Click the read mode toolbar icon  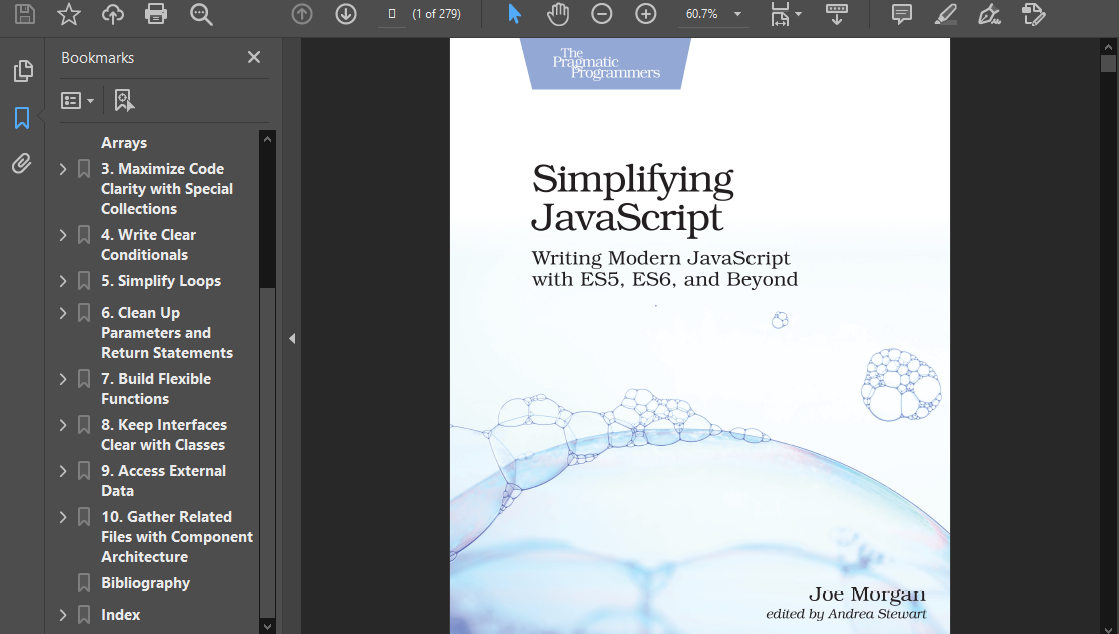836,14
